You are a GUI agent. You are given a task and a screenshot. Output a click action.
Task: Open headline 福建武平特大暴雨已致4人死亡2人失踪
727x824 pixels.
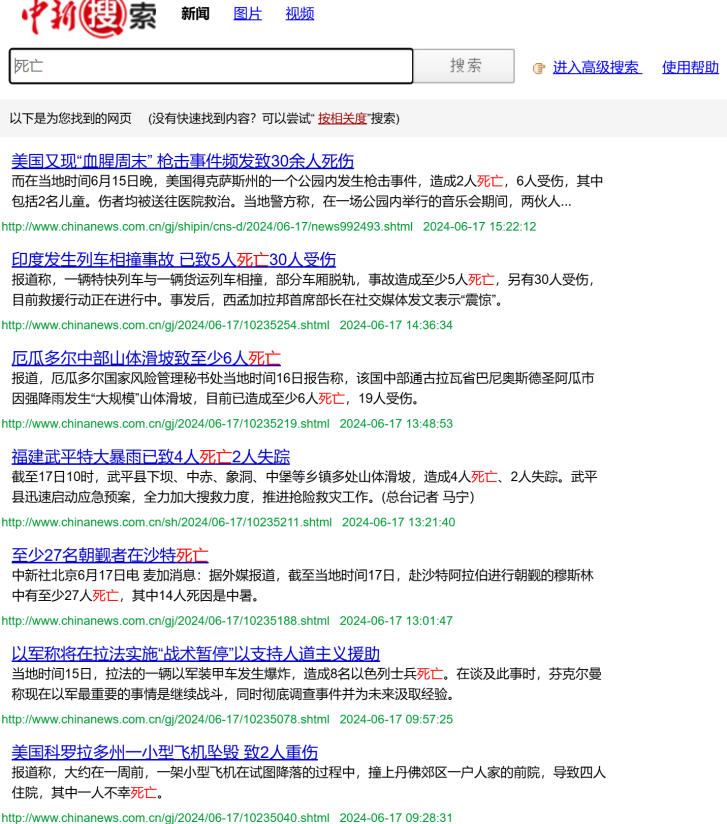[150, 456]
